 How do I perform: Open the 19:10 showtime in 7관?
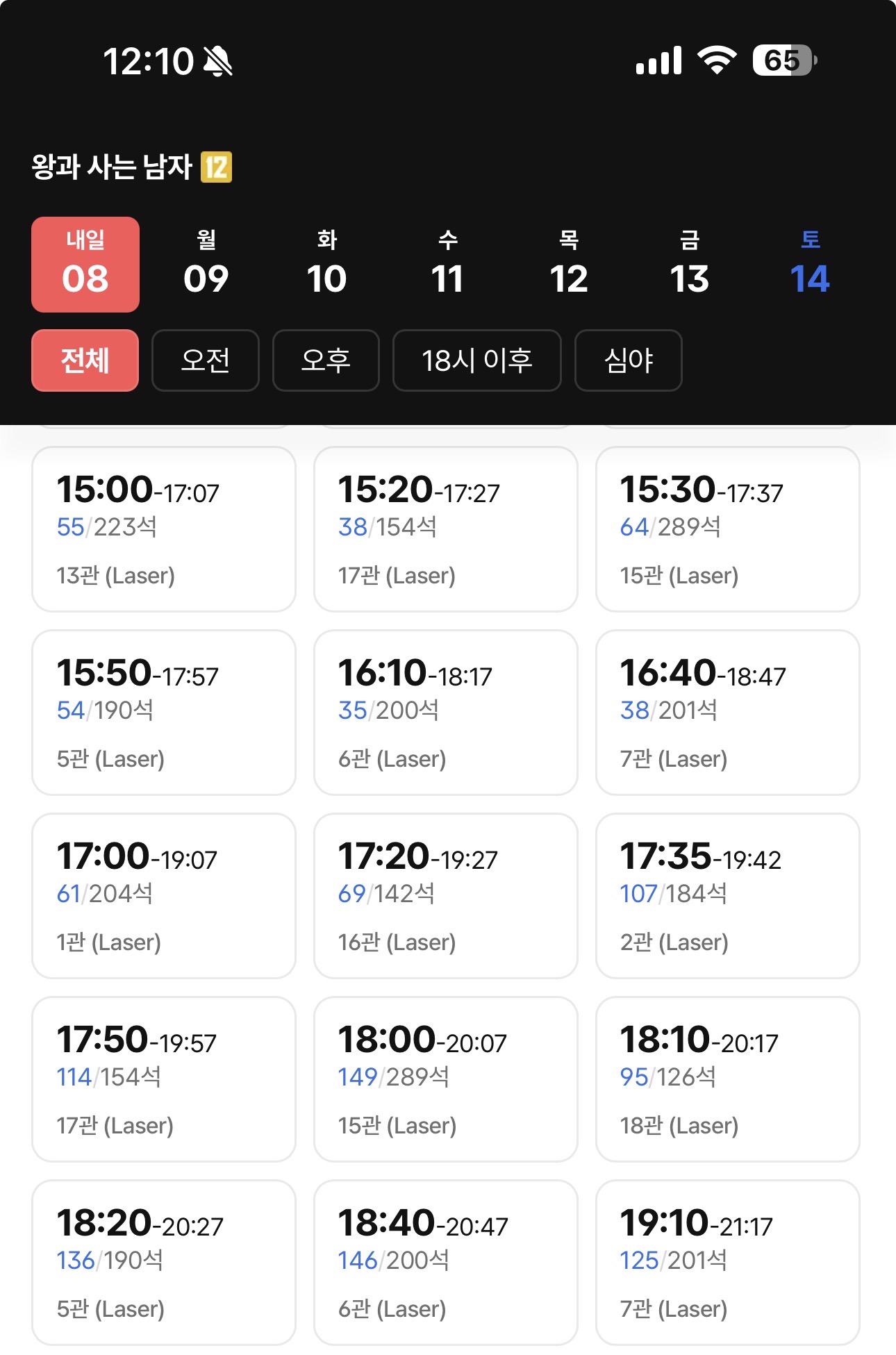pos(728,1263)
